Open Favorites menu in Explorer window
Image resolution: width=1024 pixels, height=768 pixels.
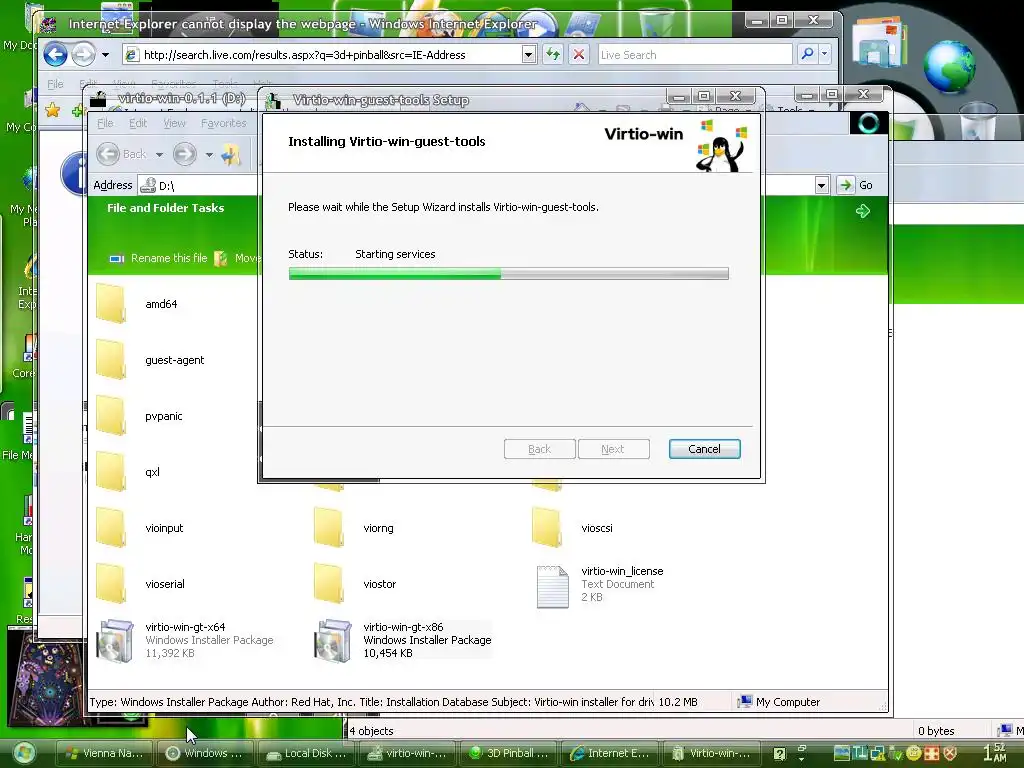click(x=223, y=123)
